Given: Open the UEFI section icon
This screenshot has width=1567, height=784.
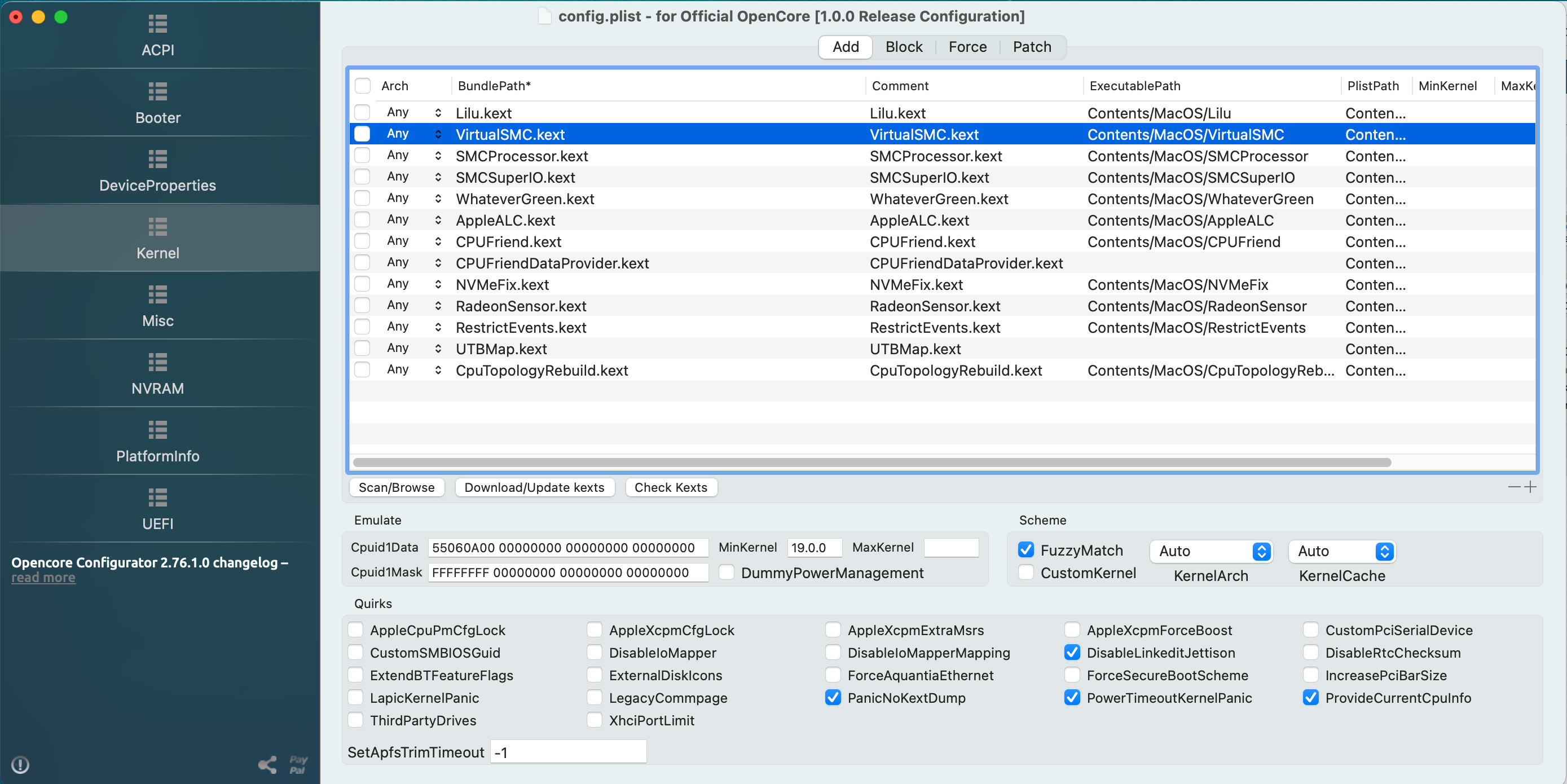Looking at the screenshot, I should point(157,497).
